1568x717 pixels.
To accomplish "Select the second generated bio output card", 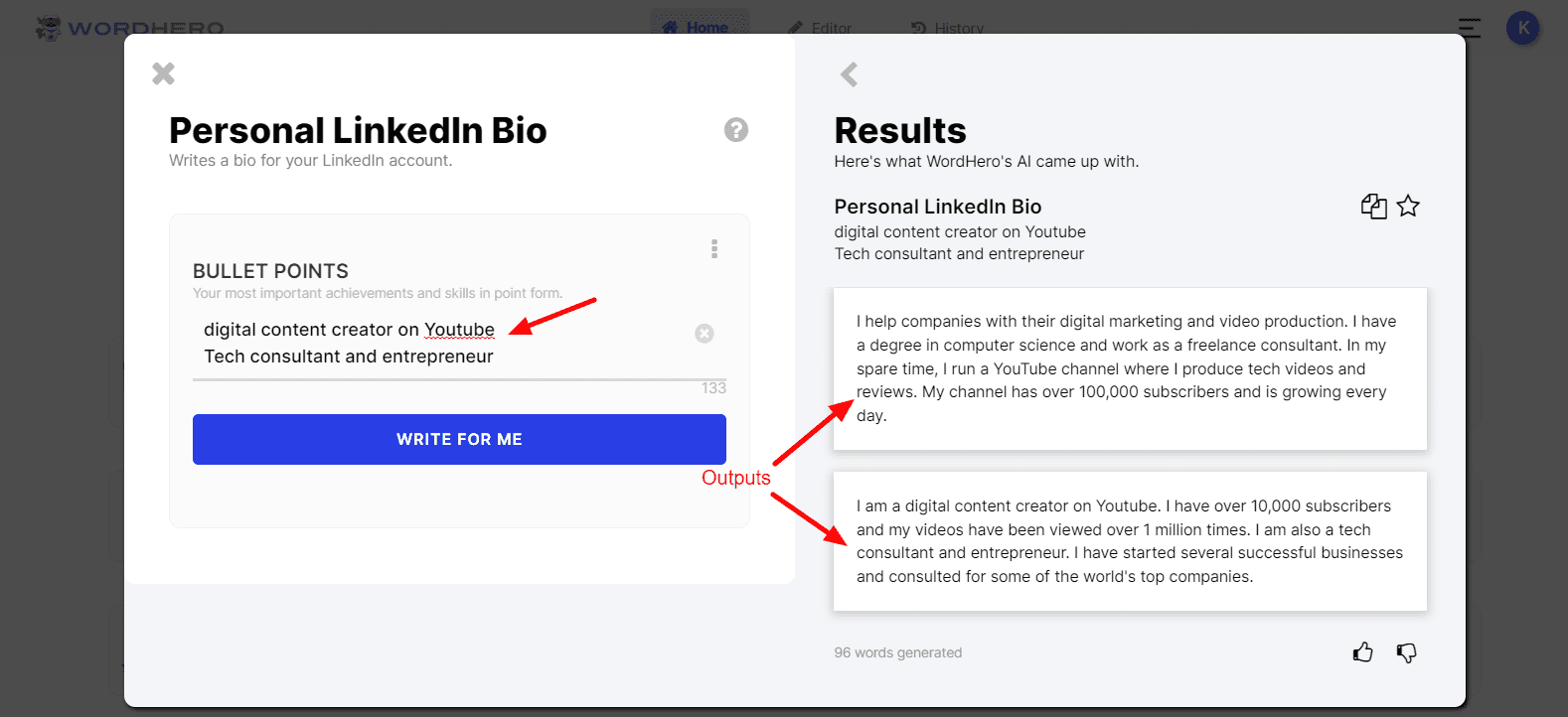I will pos(1130,541).
